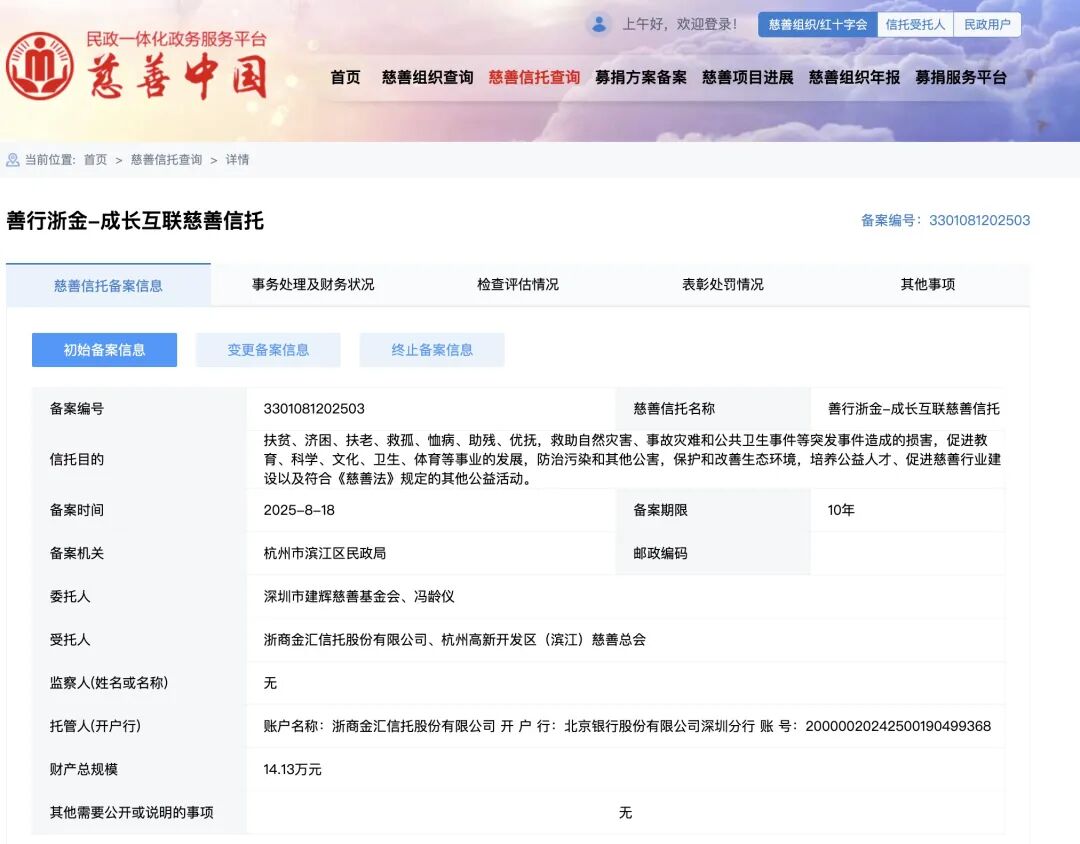The image size is (1080, 844).
Task: Click the 监察人 value 无
Action: pyautogui.click(x=270, y=683)
